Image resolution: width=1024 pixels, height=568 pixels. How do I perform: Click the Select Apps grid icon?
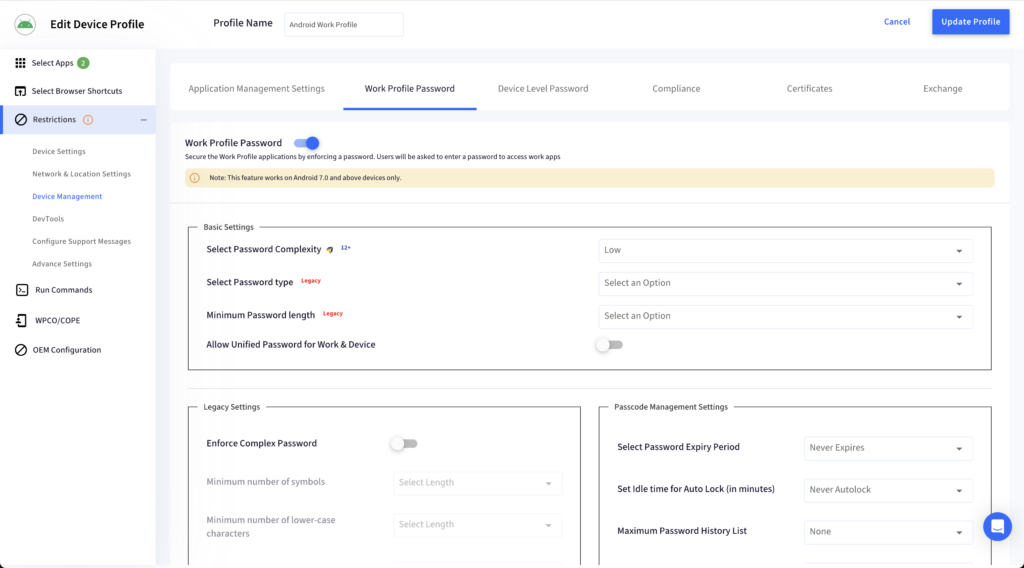point(20,63)
